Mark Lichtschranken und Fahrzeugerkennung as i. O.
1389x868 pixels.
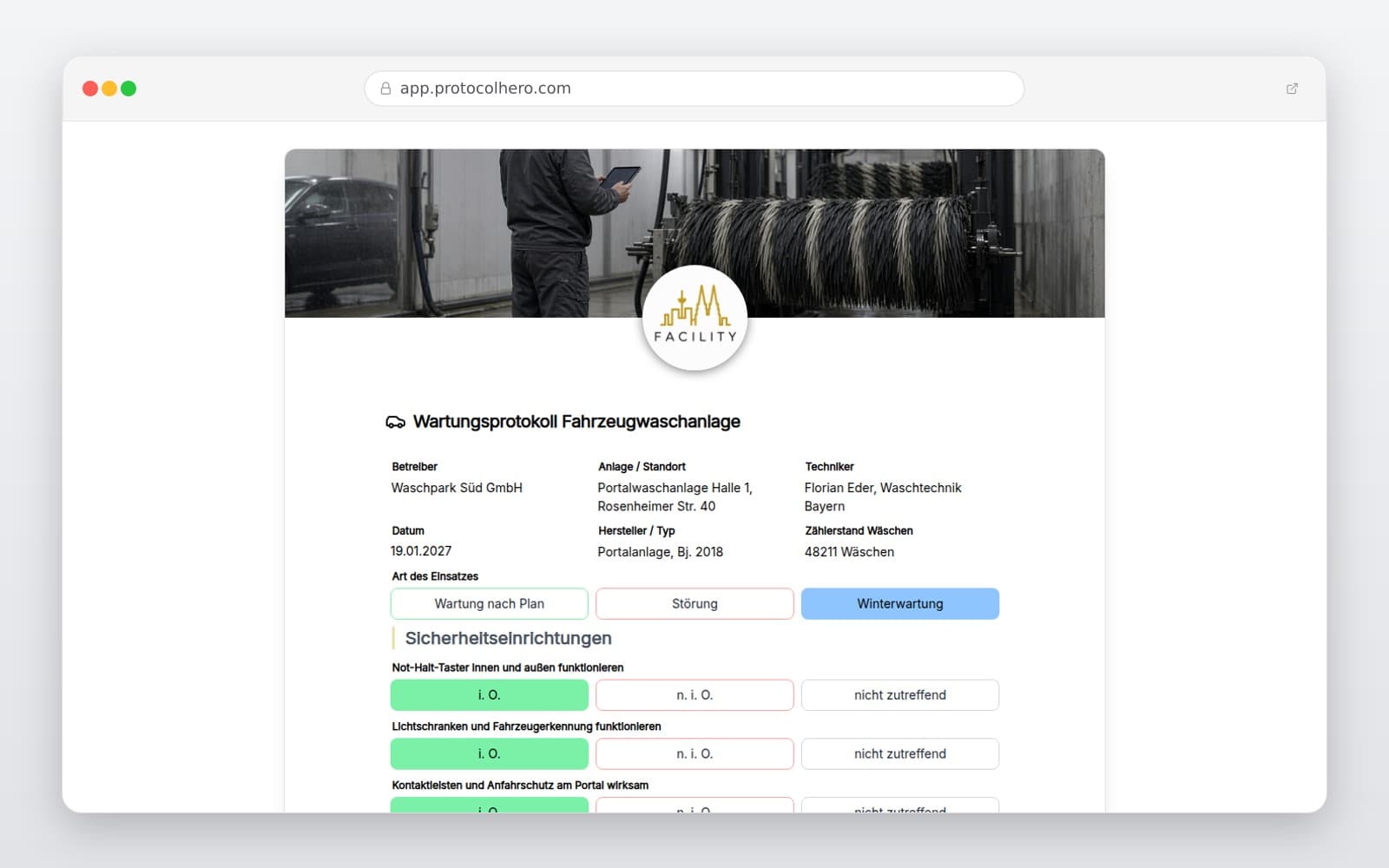[x=490, y=754]
